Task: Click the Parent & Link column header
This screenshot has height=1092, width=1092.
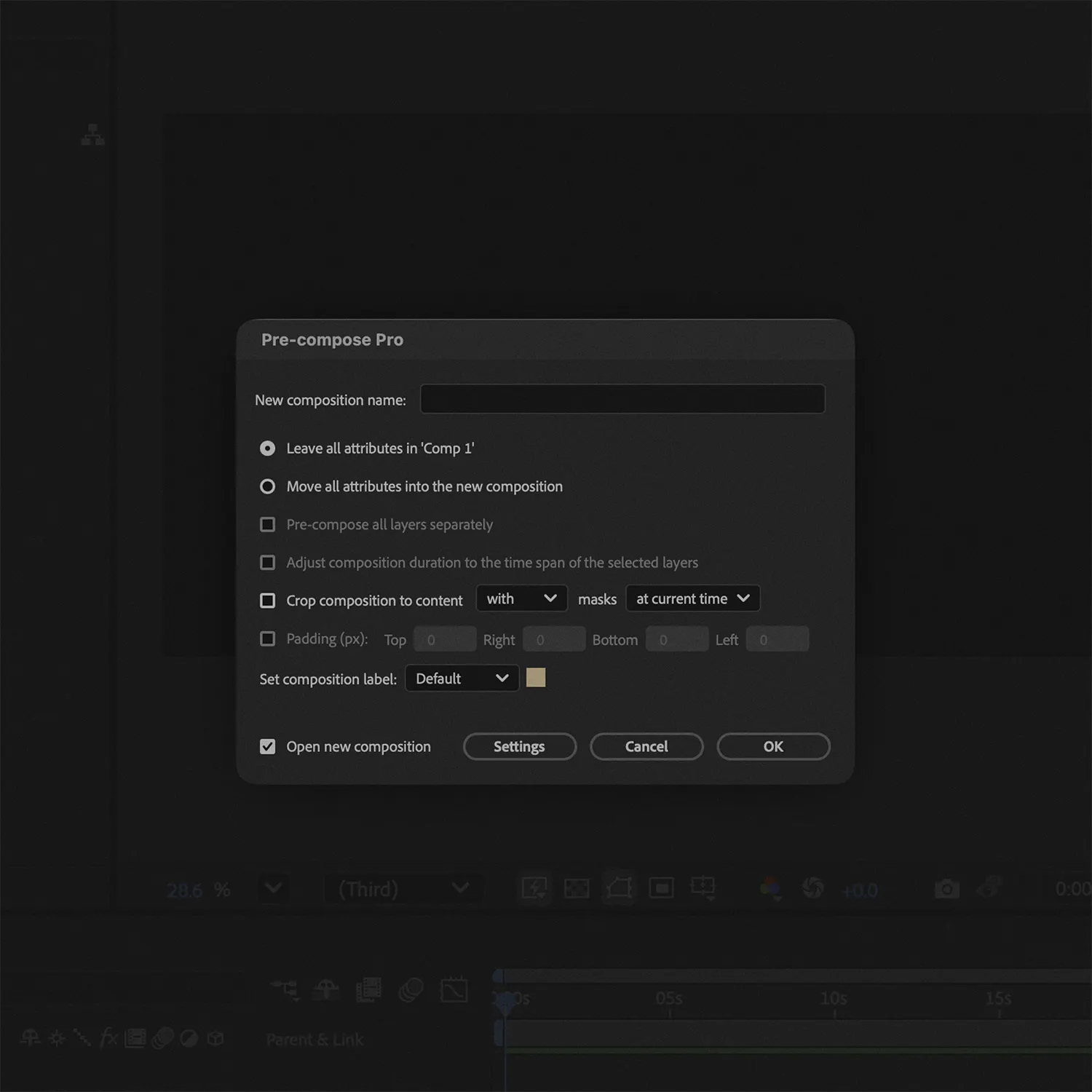Action: click(x=314, y=1040)
